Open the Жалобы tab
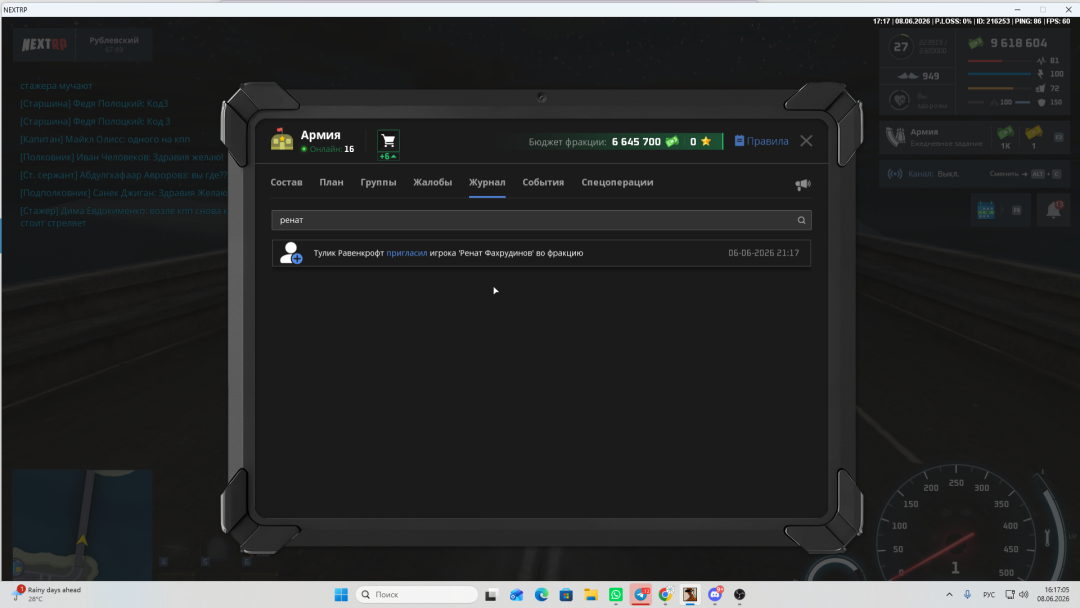The height and width of the screenshot is (608, 1080). coord(433,182)
